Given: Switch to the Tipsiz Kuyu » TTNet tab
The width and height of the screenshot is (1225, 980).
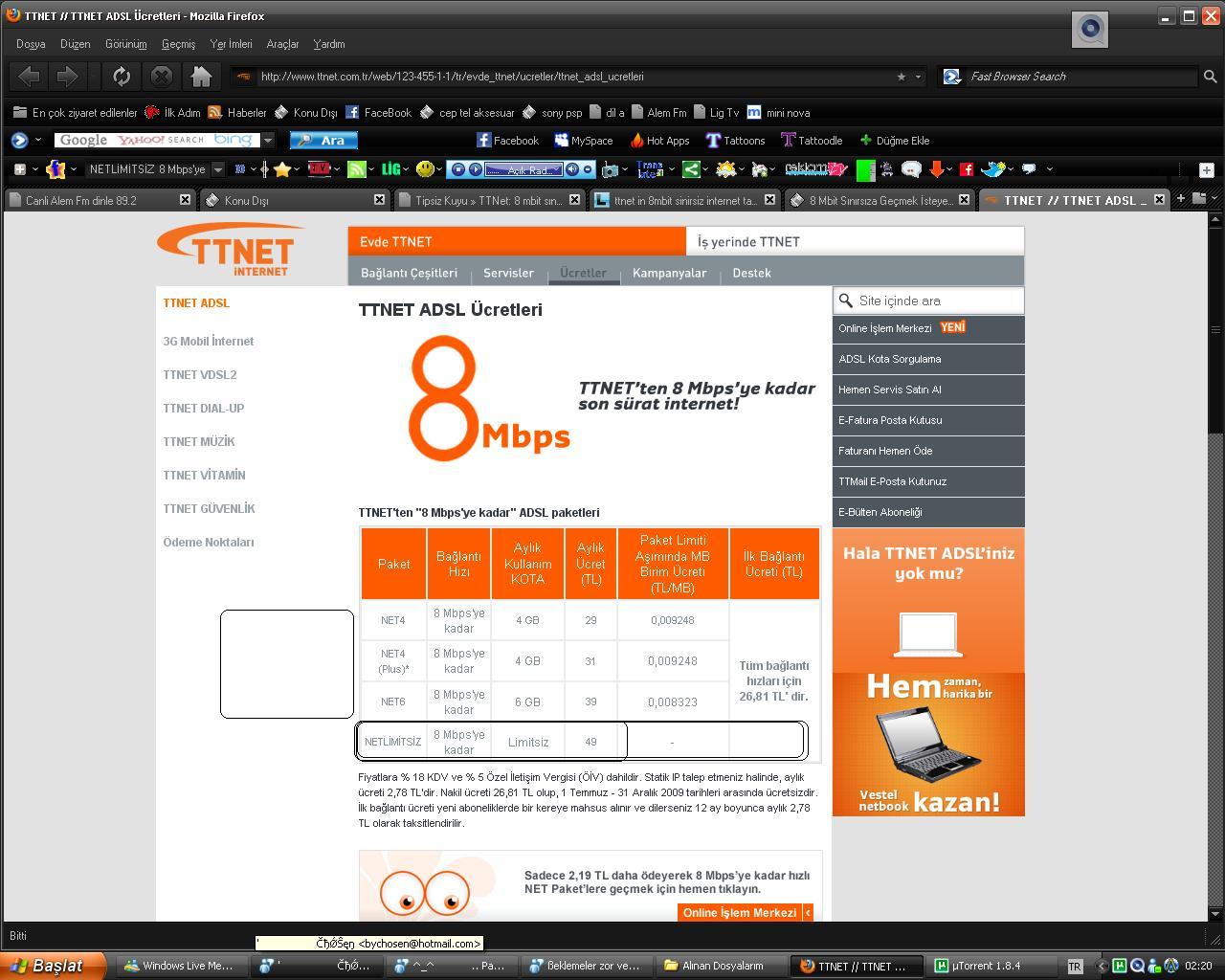Looking at the screenshot, I should tap(488, 200).
